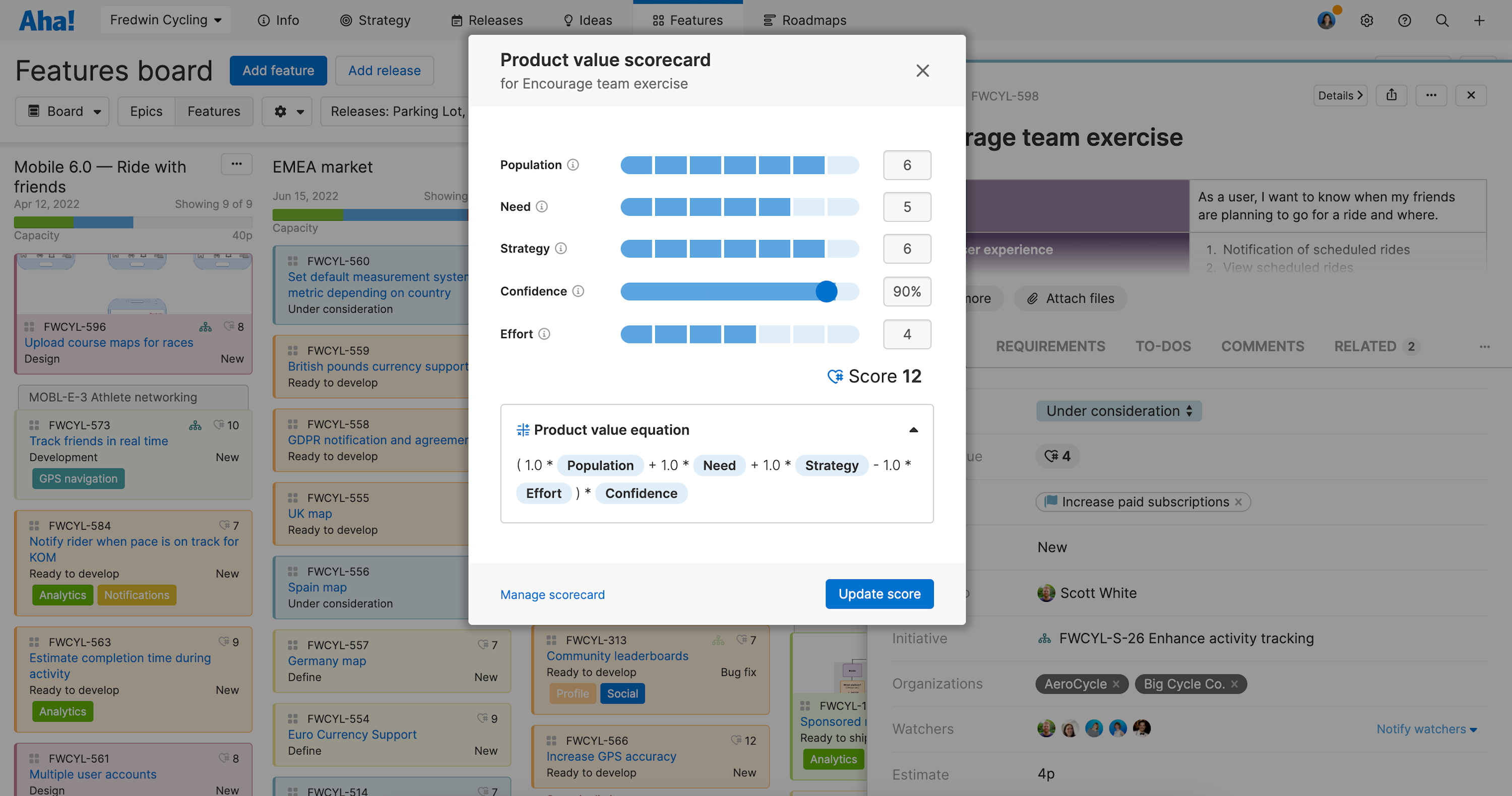The width and height of the screenshot is (1512, 796).
Task: Click the share icon next to Details
Action: point(1392,95)
